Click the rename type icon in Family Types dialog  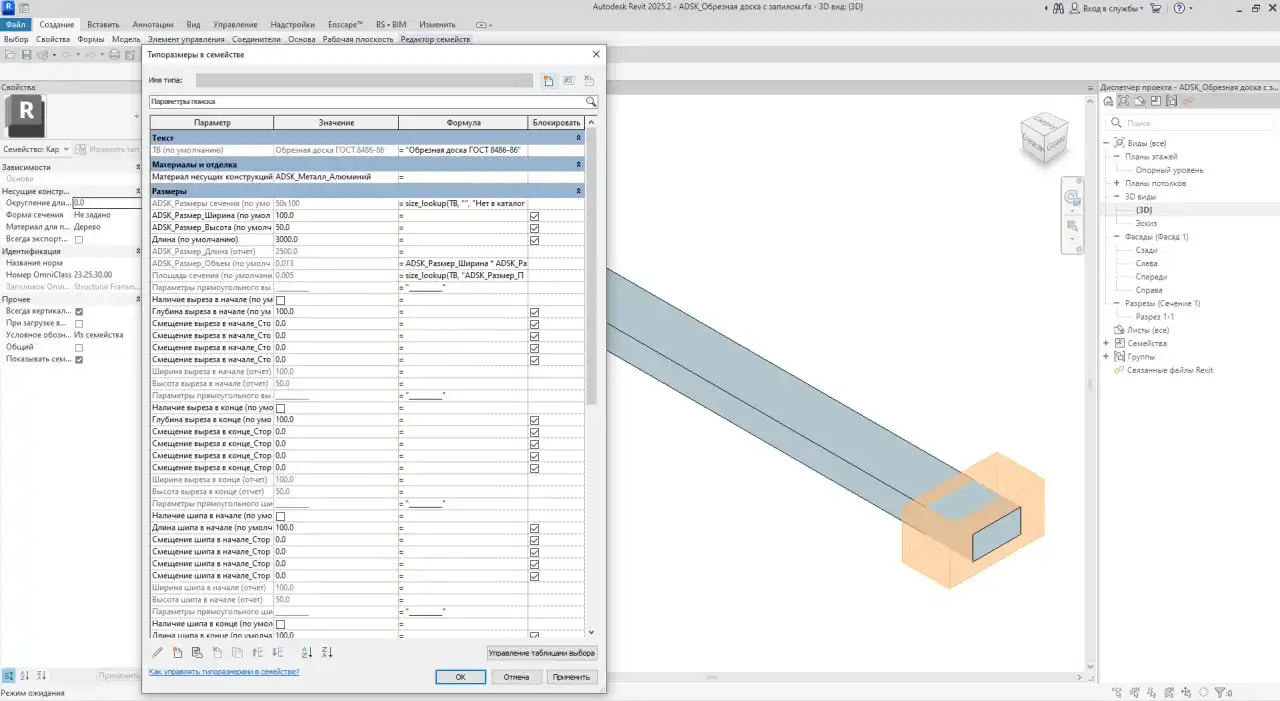[567, 80]
